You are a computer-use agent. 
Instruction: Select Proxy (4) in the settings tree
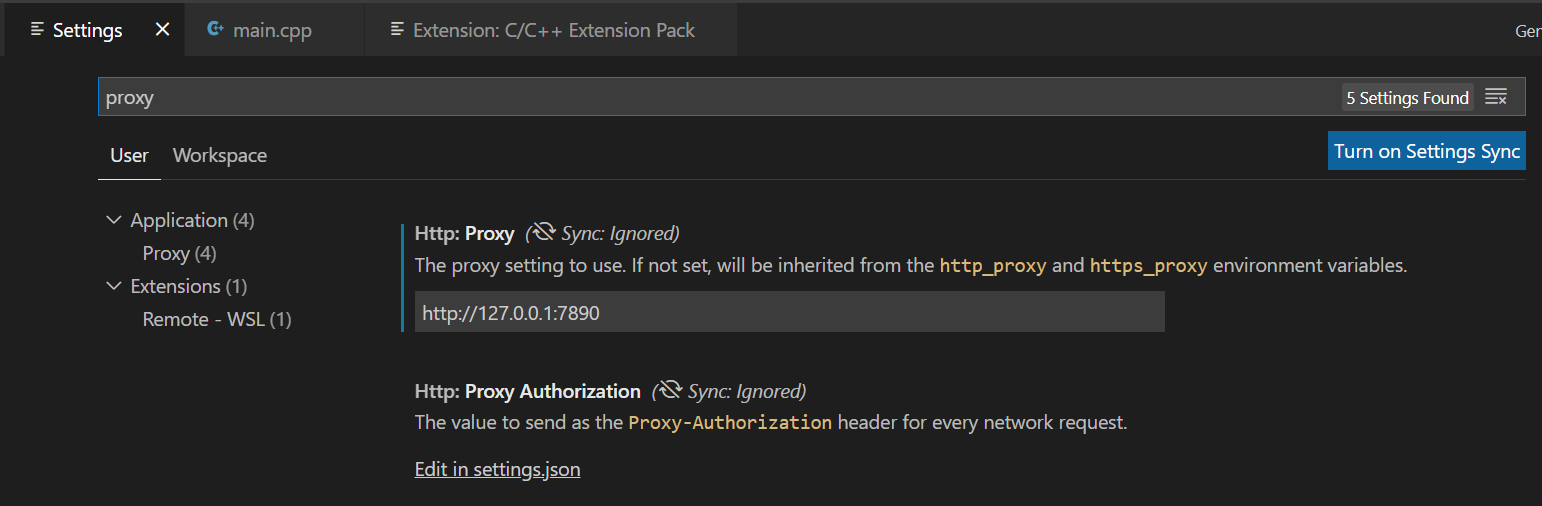point(179,253)
